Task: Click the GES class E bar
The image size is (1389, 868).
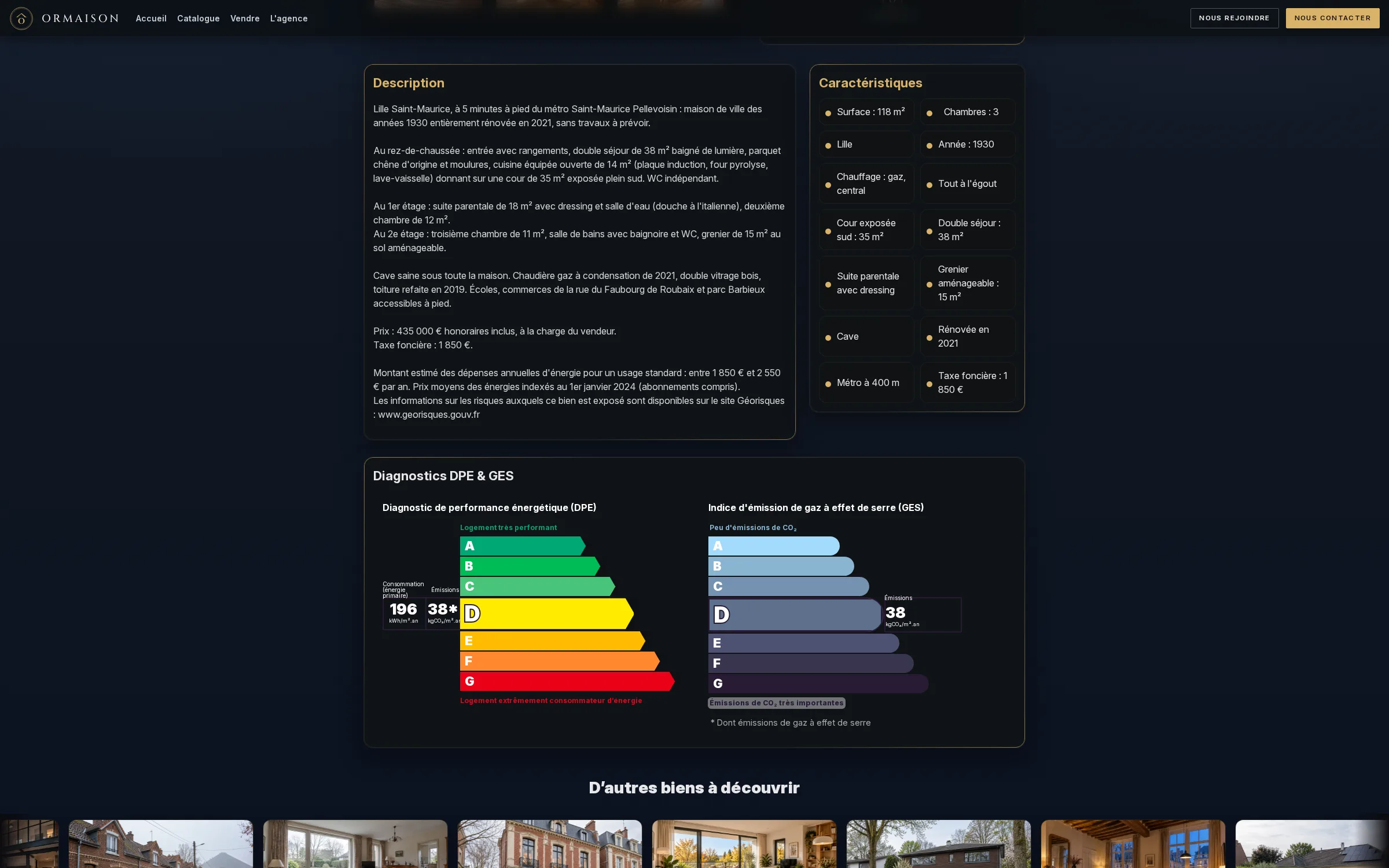Action: (x=804, y=643)
